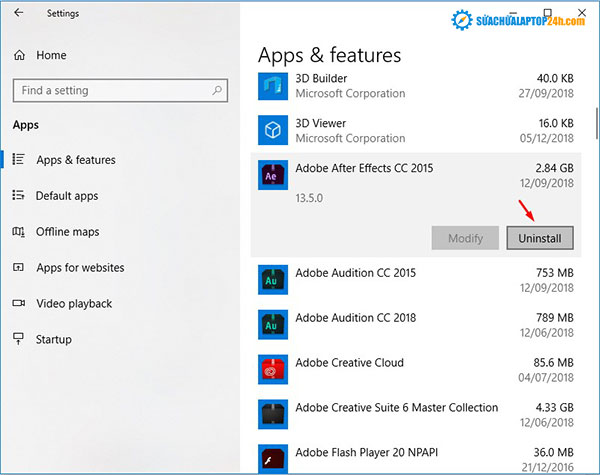Screen dimensions: 600x475
Task: Click the Creative Suite 6 icon
Action: pyautogui.click(x=273, y=414)
